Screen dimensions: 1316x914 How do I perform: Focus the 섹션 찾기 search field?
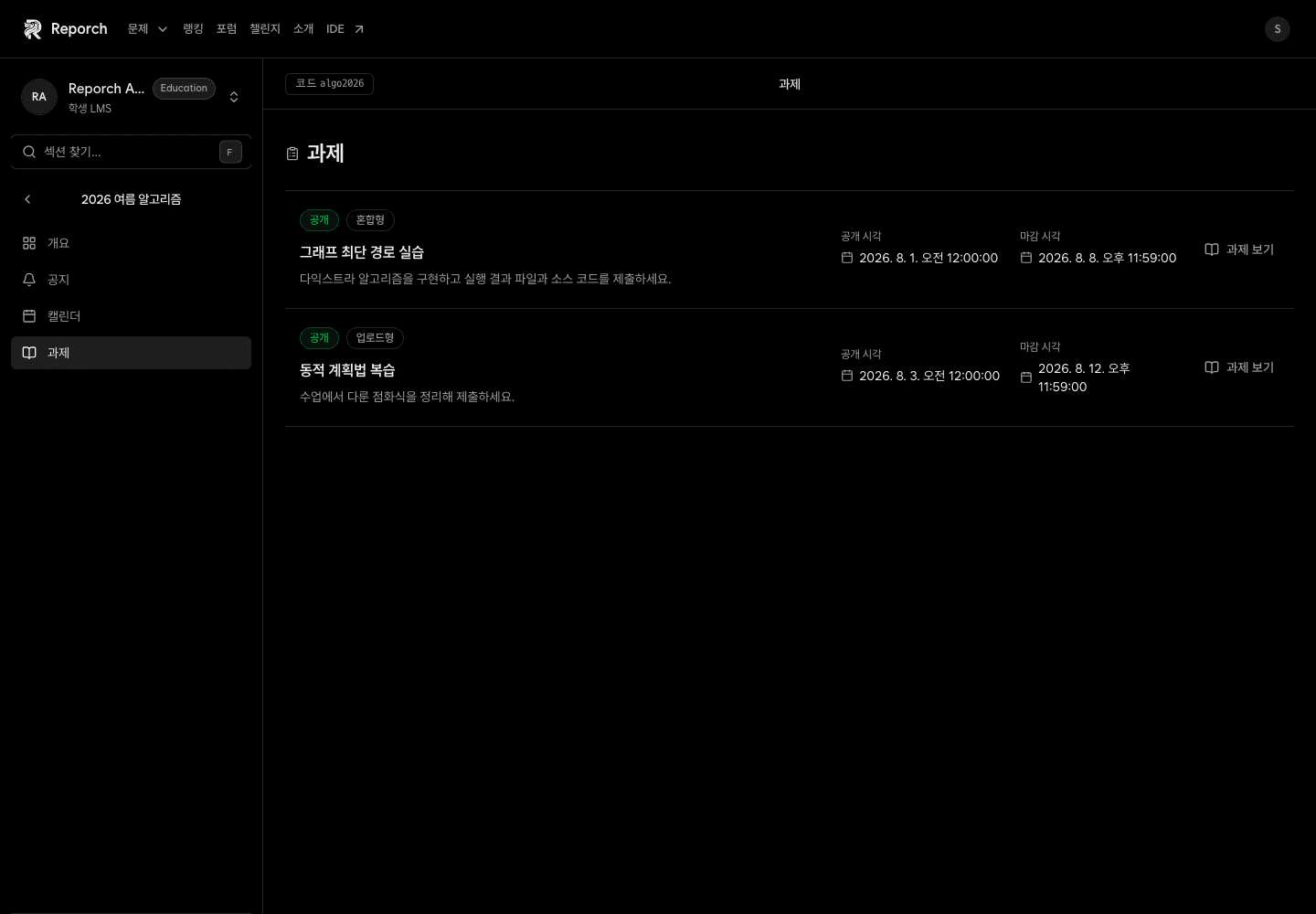(x=131, y=152)
